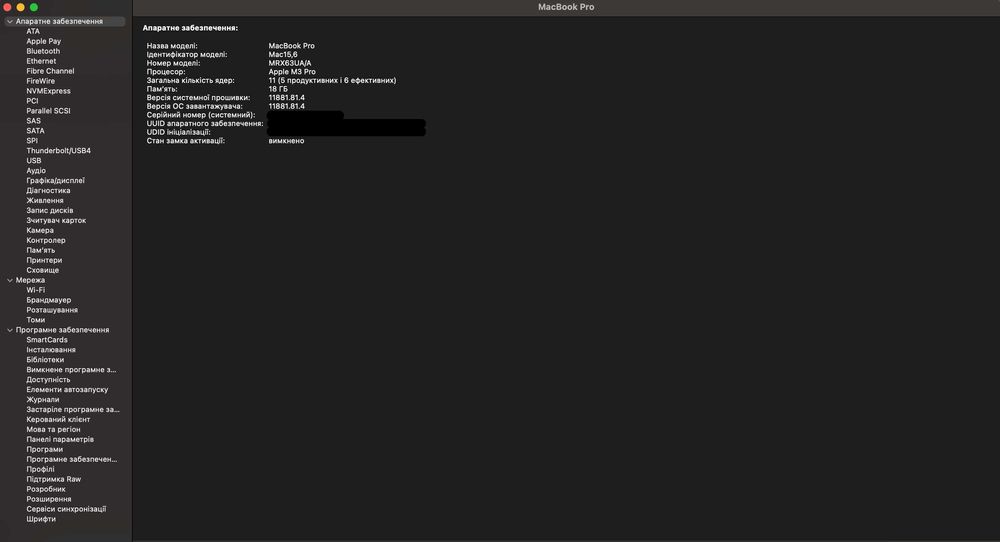Image resolution: width=1000 pixels, height=542 pixels.
Task: Select Брандмауер in the sidebar
Action: coord(49,300)
